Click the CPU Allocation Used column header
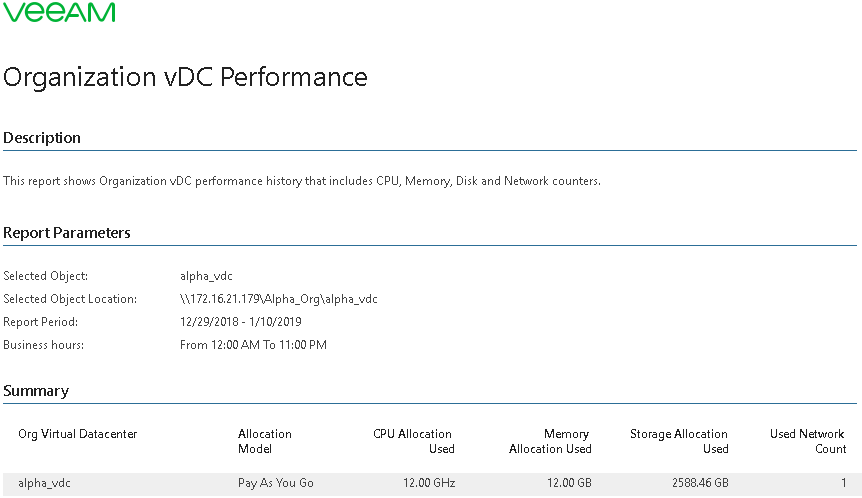The image size is (862, 498). [414, 441]
